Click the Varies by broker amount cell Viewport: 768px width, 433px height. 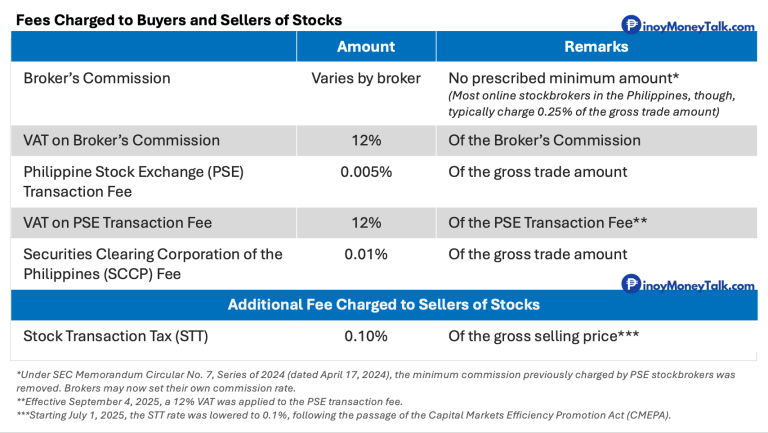(x=366, y=78)
